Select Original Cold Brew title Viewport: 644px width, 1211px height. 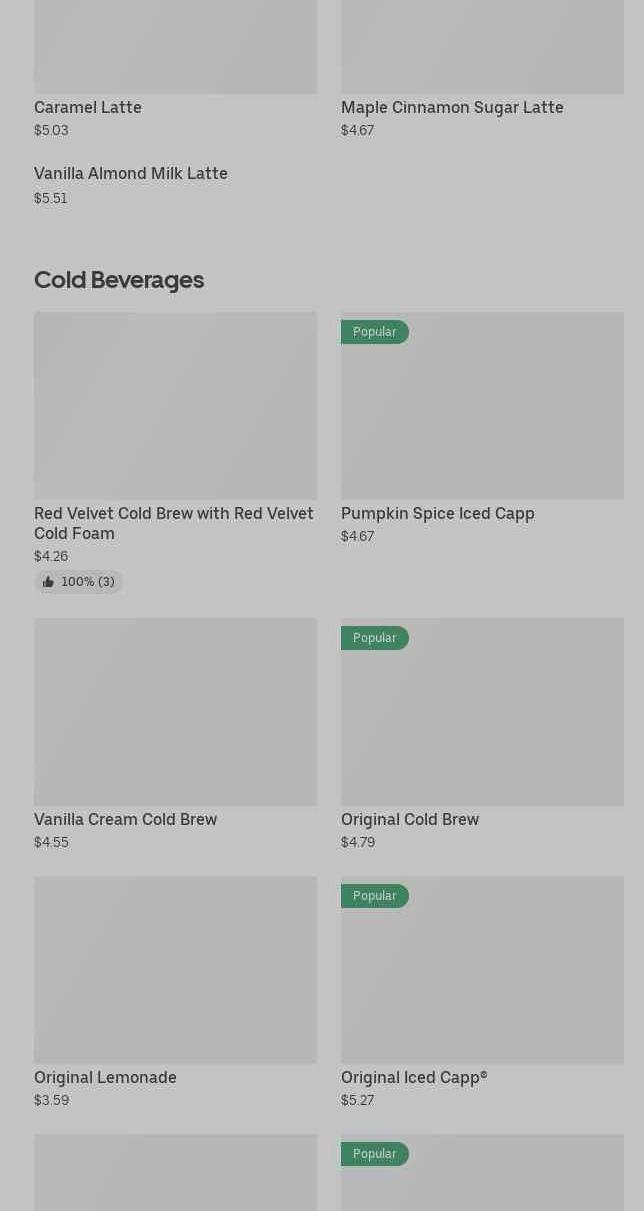click(410, 819)
